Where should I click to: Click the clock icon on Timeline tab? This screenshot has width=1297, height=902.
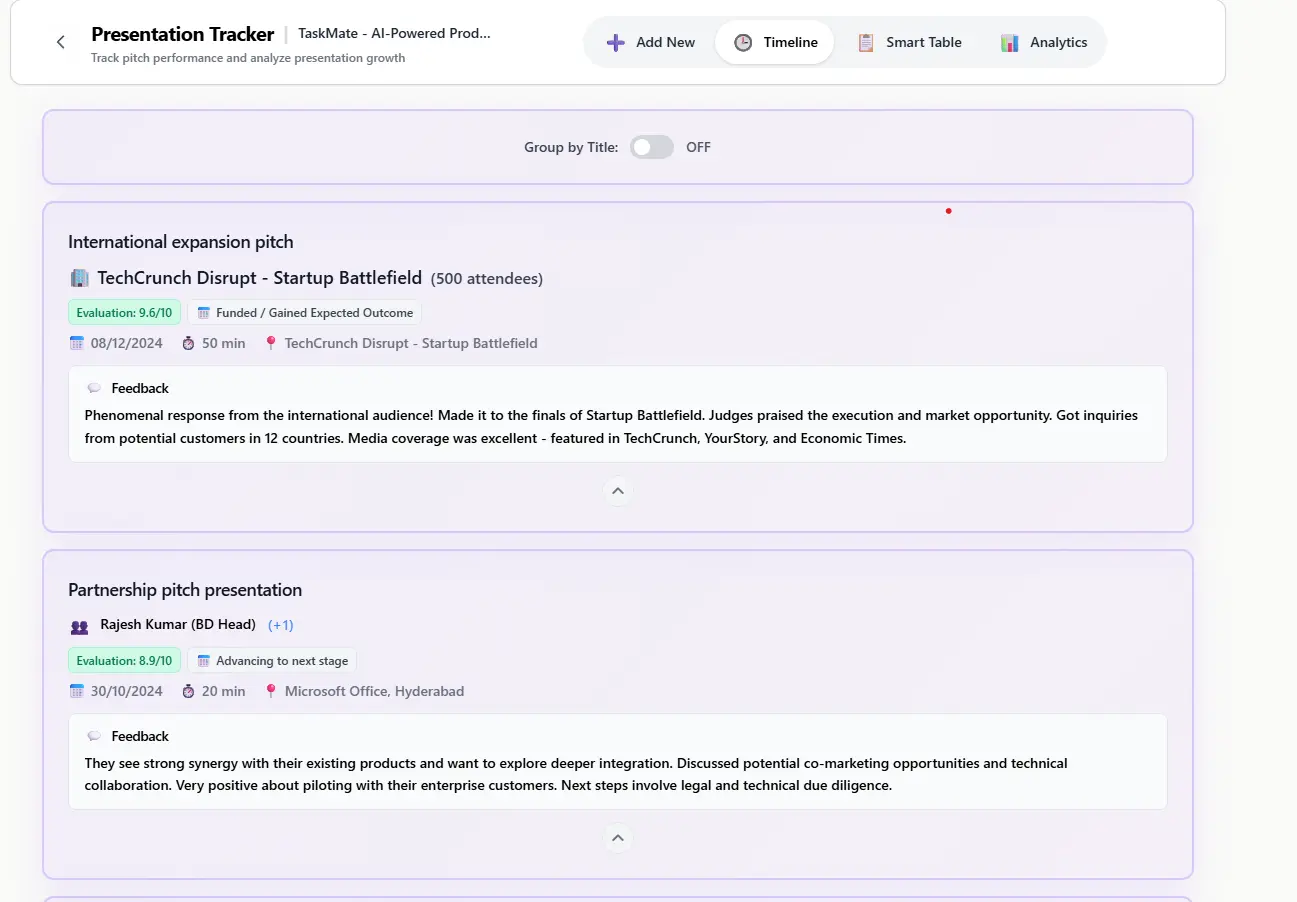click(x=743, y=43)
